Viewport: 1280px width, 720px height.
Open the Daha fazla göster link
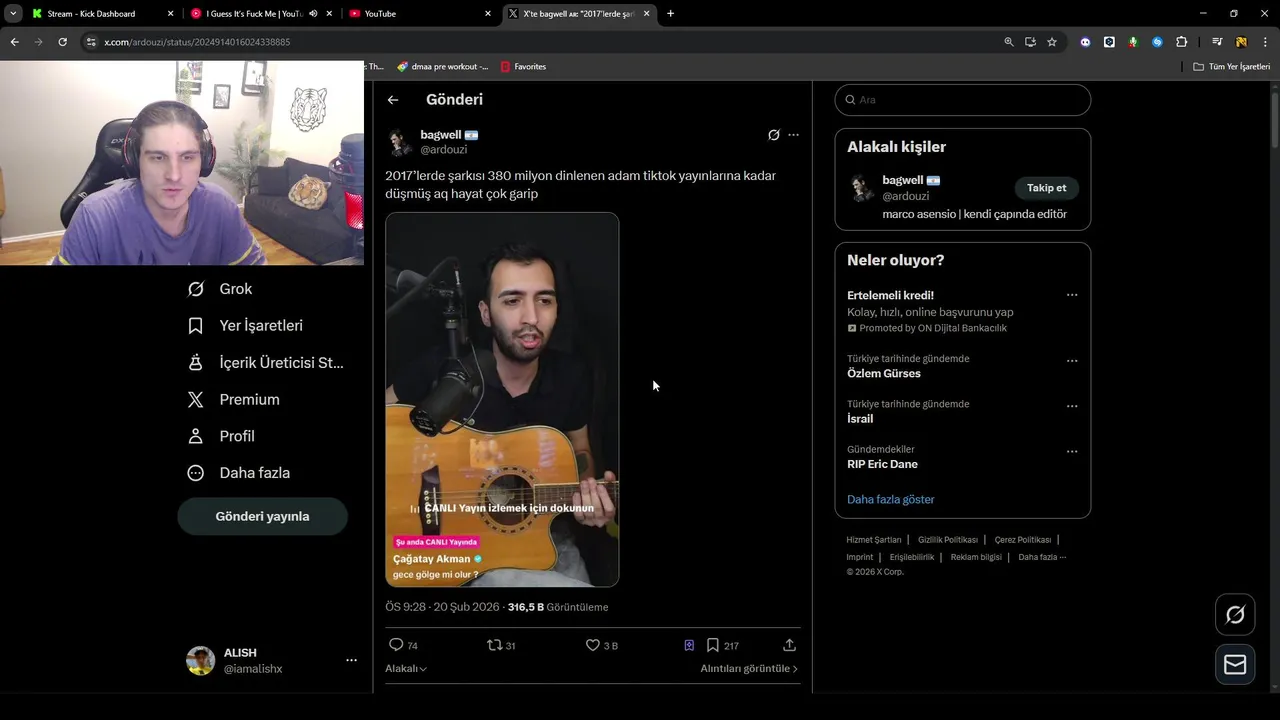(x=890, y=499)
